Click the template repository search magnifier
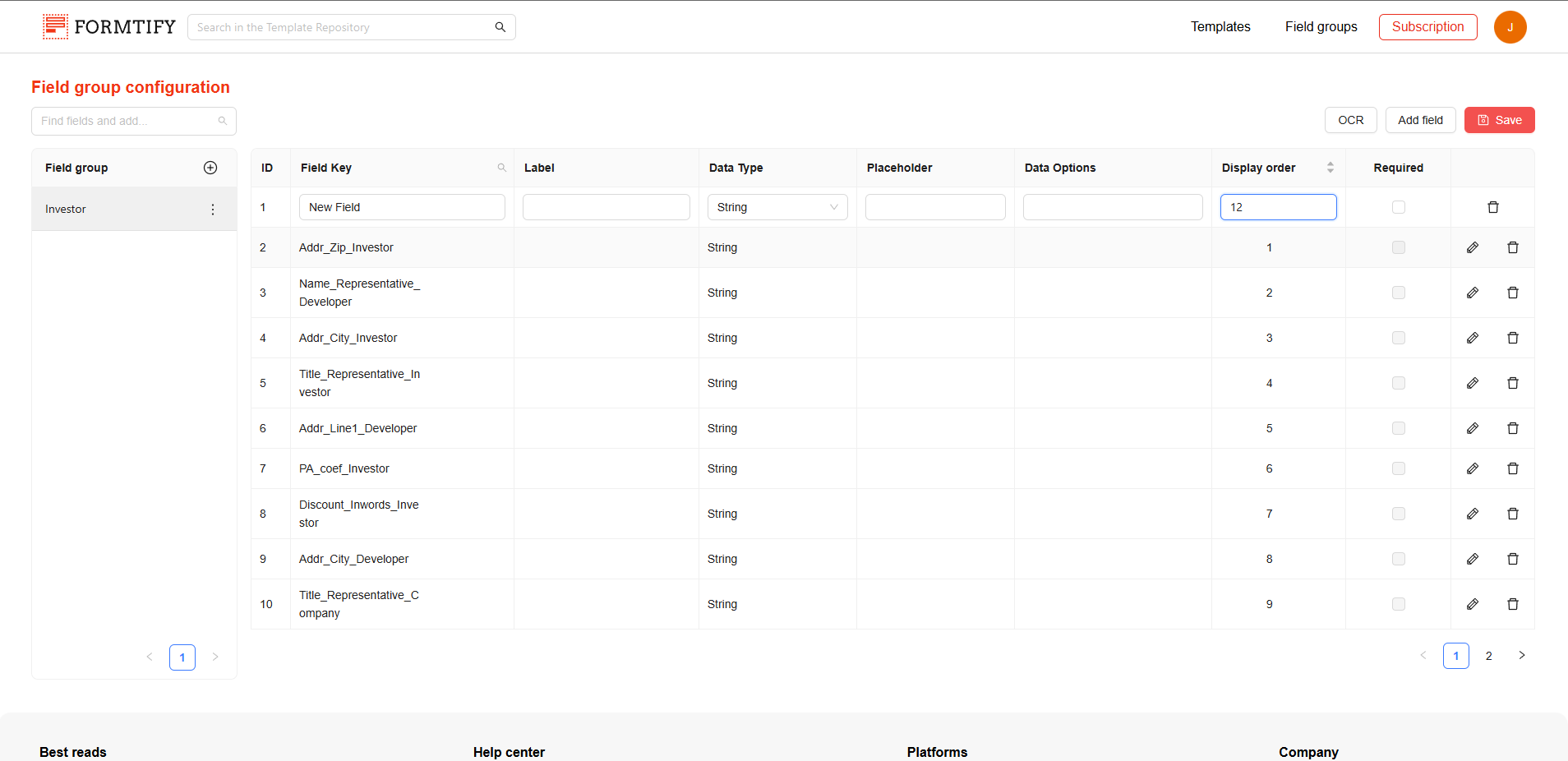This screenshot has width=1568, height=761. tap(500, 27)
